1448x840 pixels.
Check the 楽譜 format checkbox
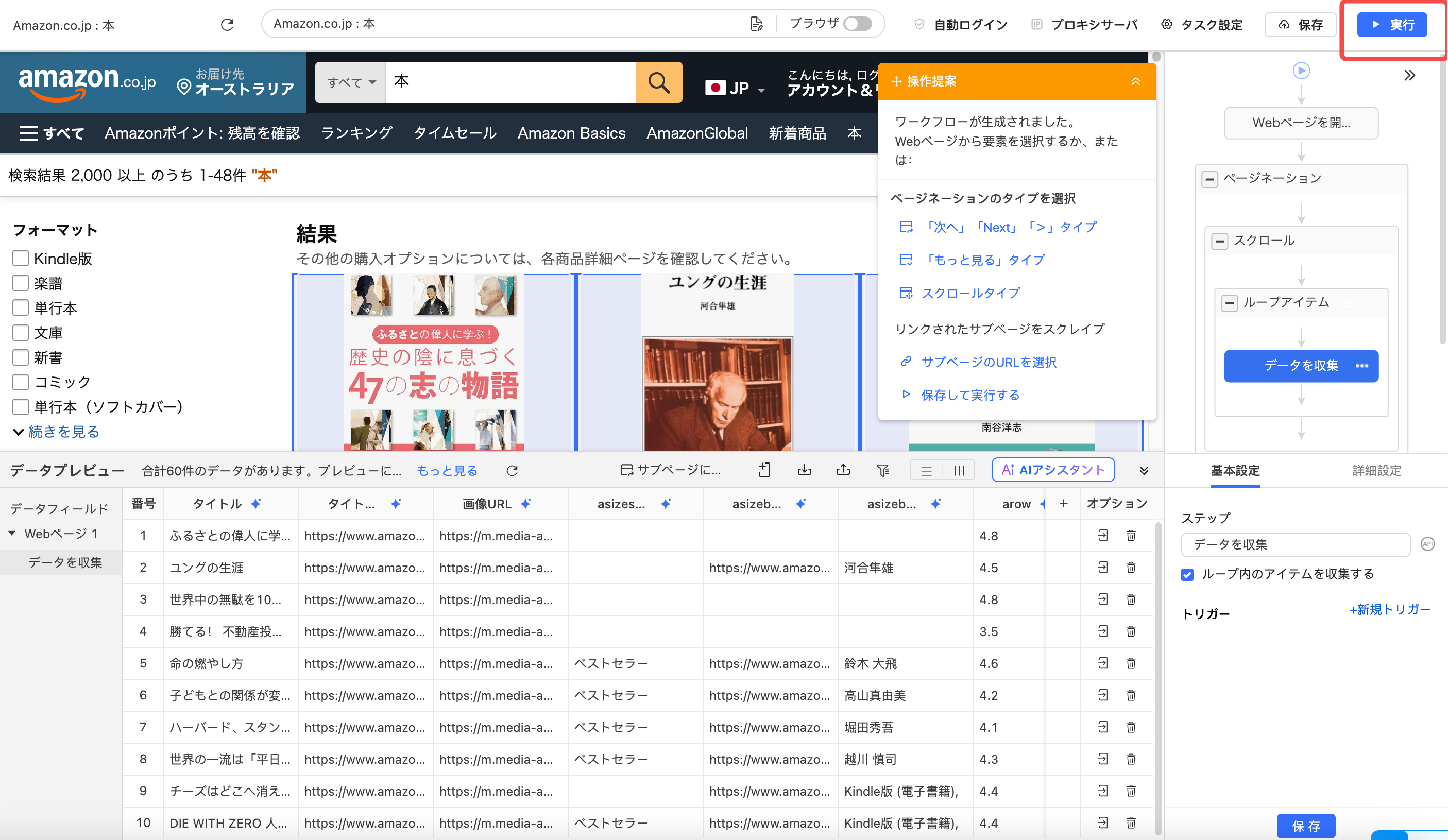pos(21,283)
